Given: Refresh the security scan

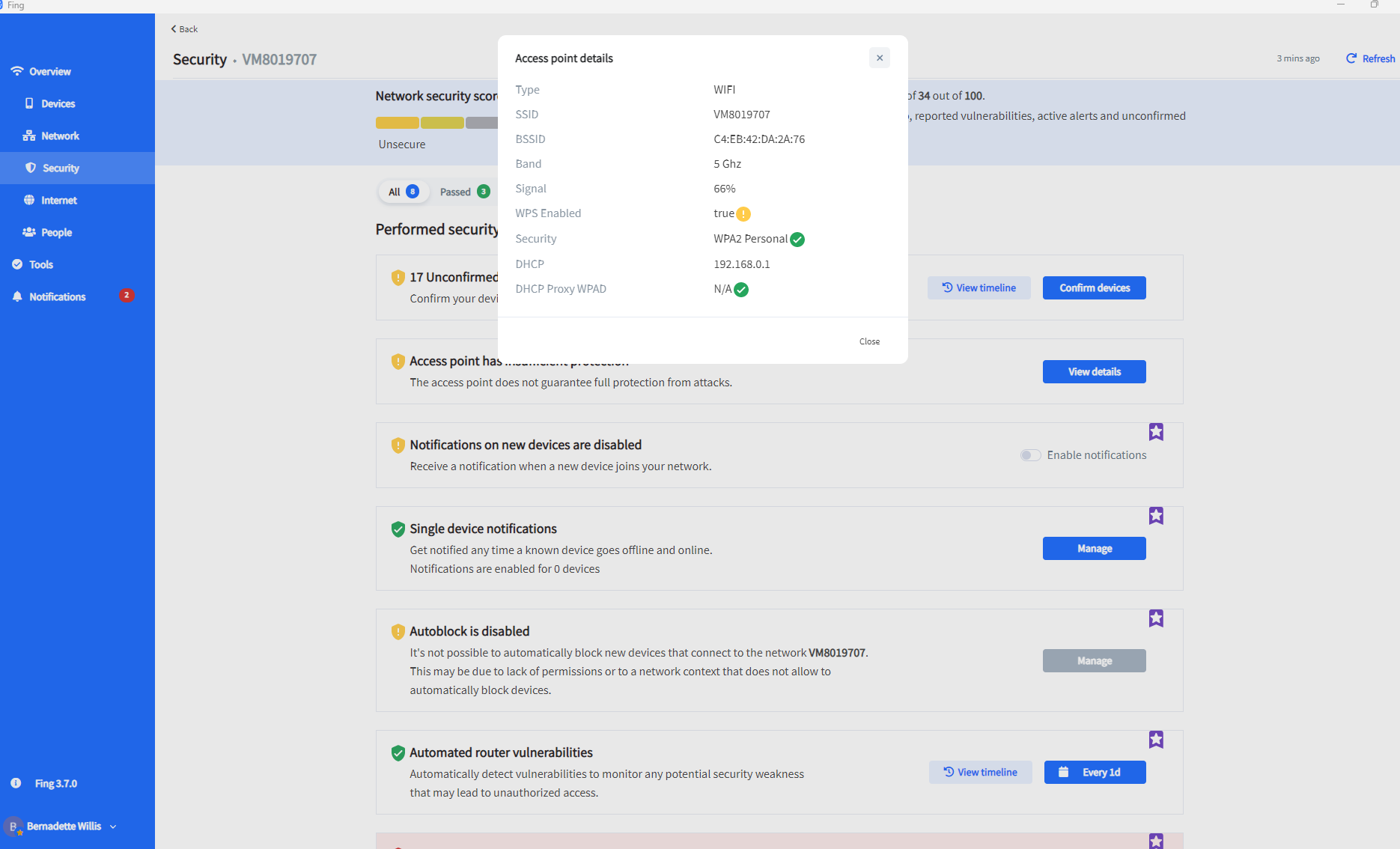Looking at the screenshot, I should (1370, 58).
